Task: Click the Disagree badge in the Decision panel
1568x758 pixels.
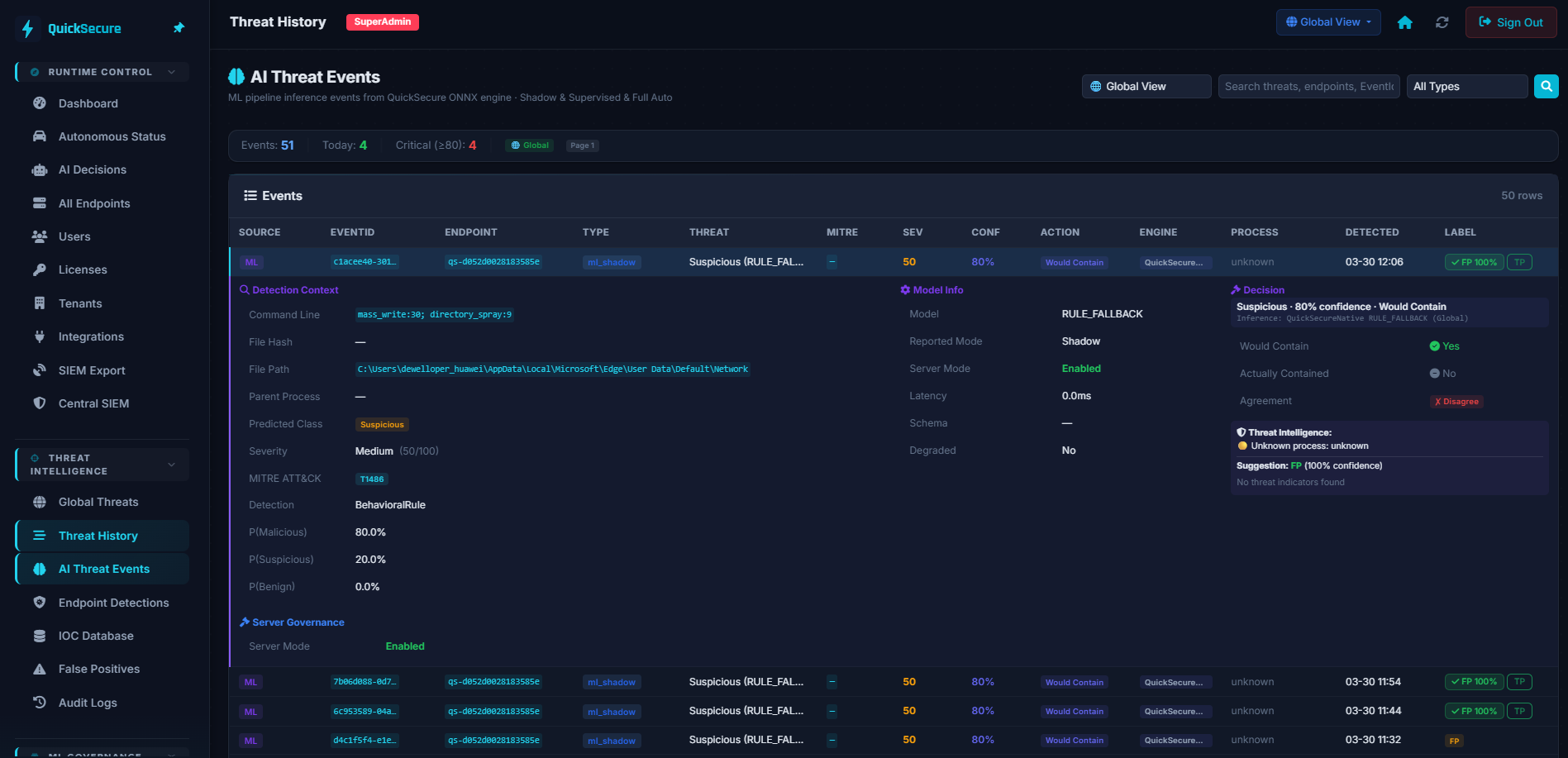Action: click(x=1456, y=401)
